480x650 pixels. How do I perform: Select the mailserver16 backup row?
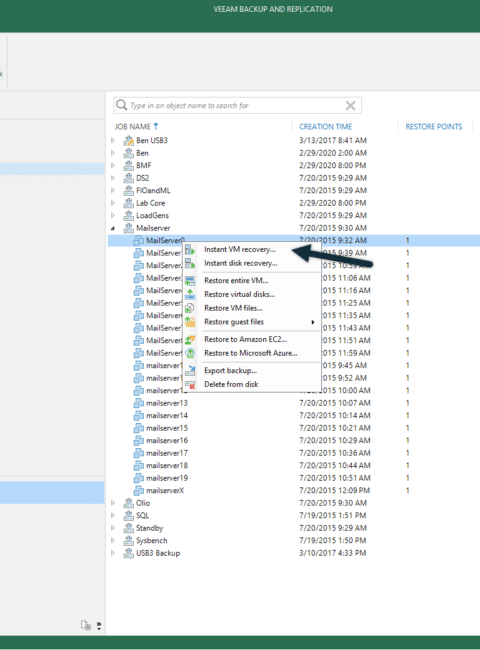point(293,440)
